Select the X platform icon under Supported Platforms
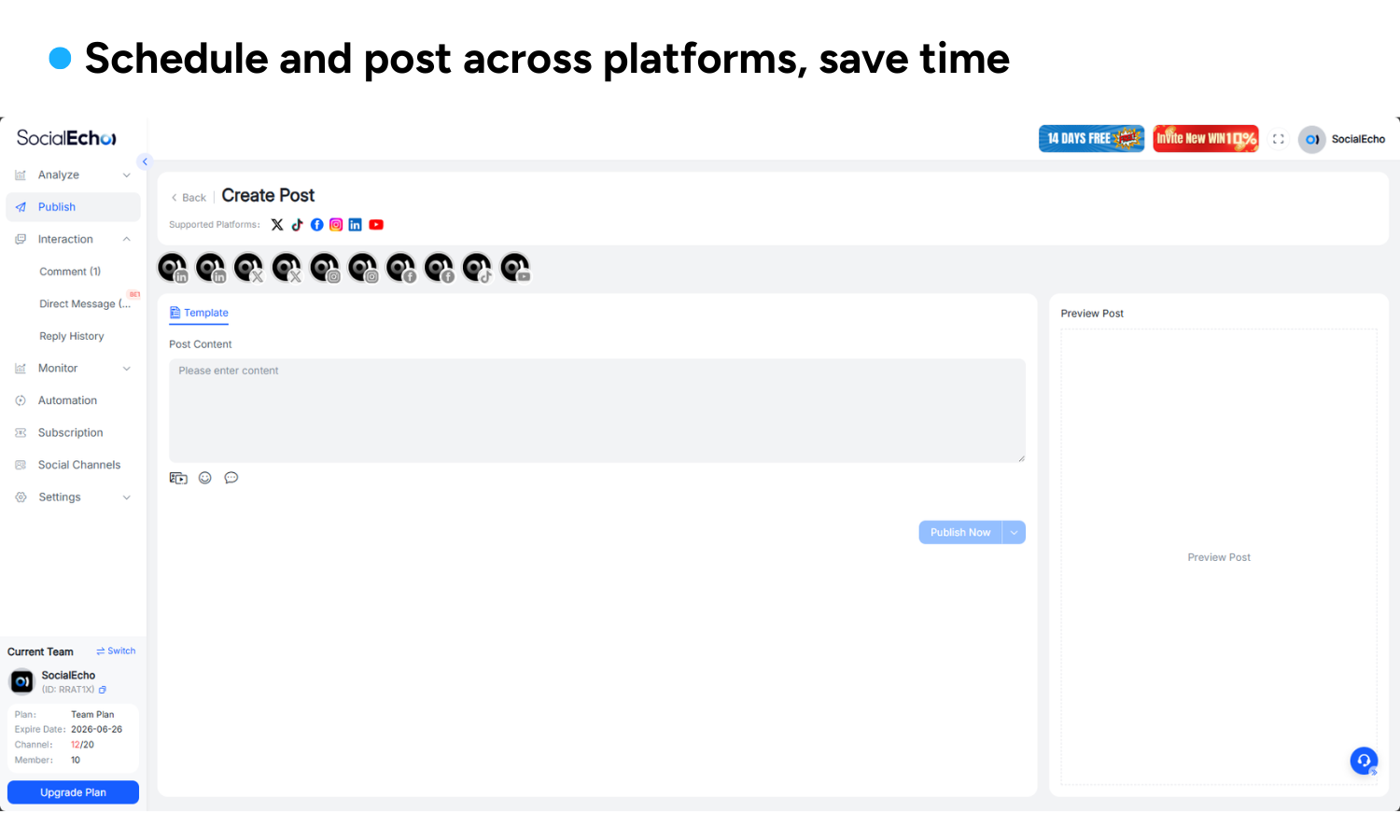This screenshot has height=840, width=1400. [x=276, y=224]
